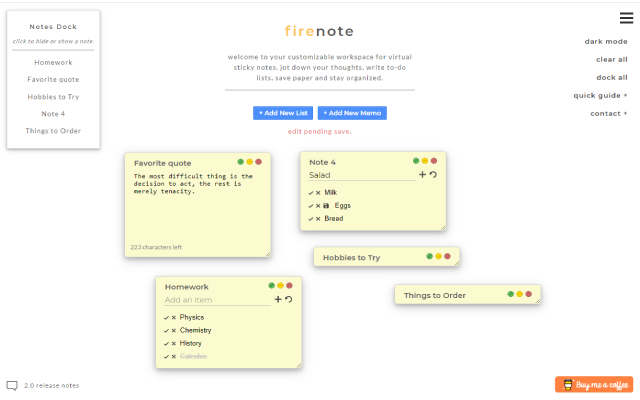Check off the Milk item
Viewport: 640px width, 400px height.
311,193
